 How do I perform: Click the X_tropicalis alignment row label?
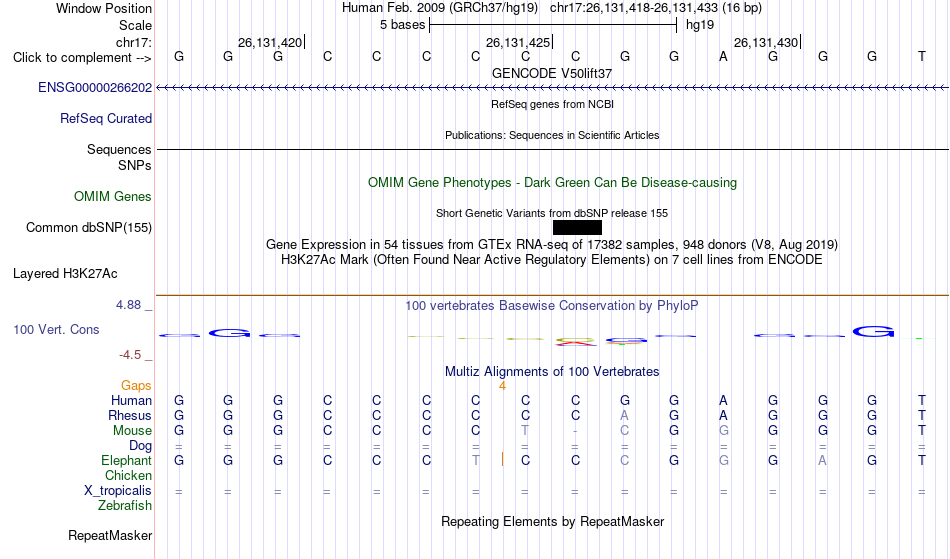click(x=118, y=491)
